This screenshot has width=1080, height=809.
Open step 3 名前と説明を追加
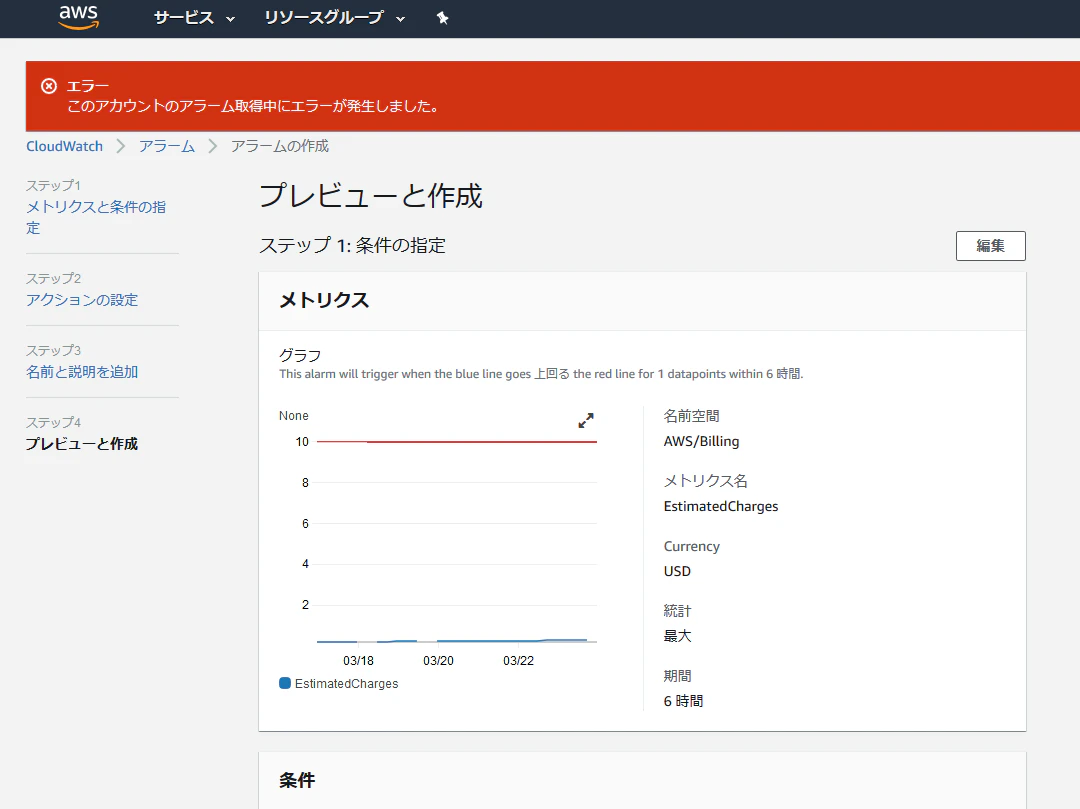[82, 372]
